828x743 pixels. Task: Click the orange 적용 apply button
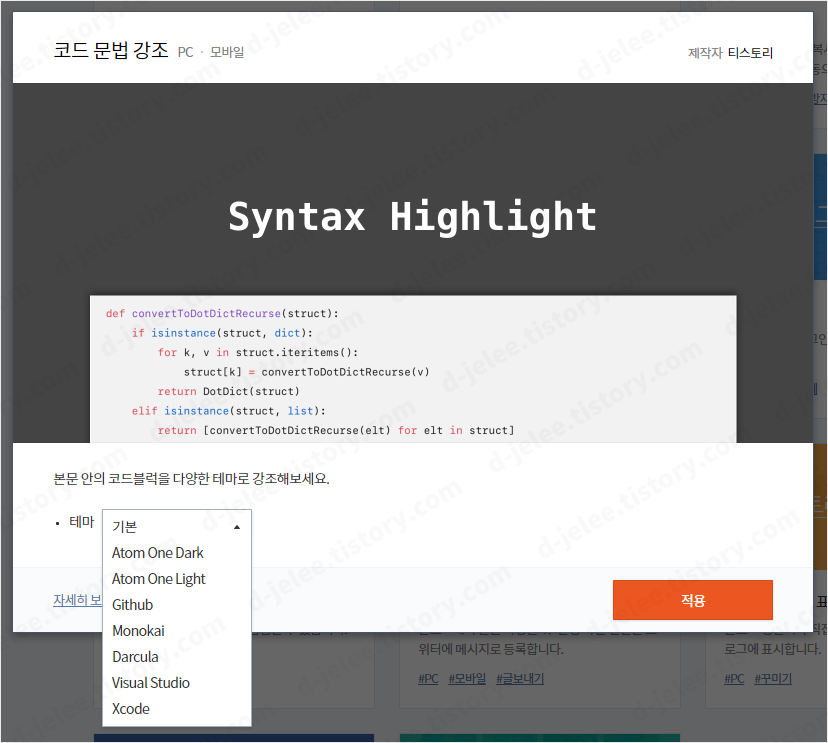[692, 600]
